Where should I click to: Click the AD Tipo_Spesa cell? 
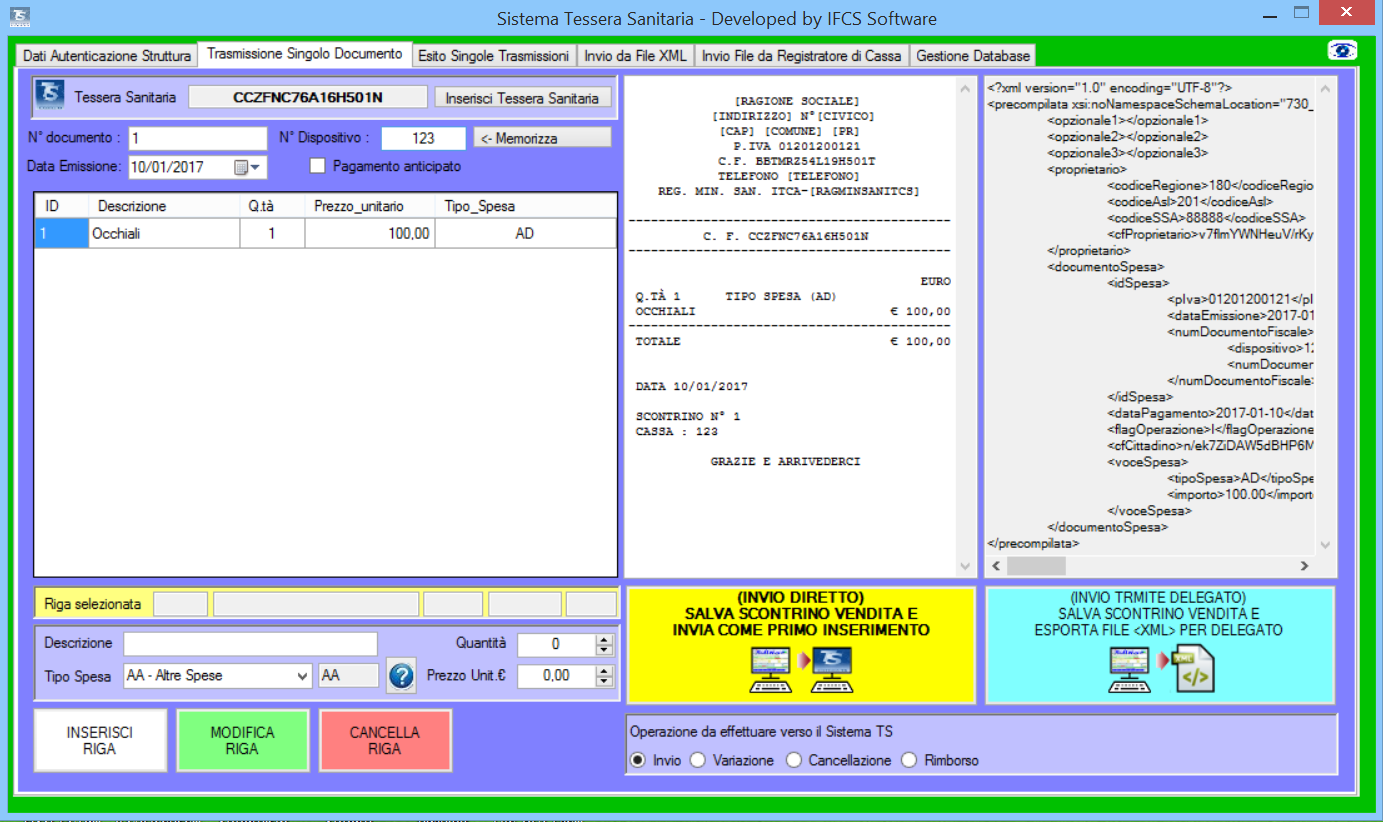click(x=525, y=234)
